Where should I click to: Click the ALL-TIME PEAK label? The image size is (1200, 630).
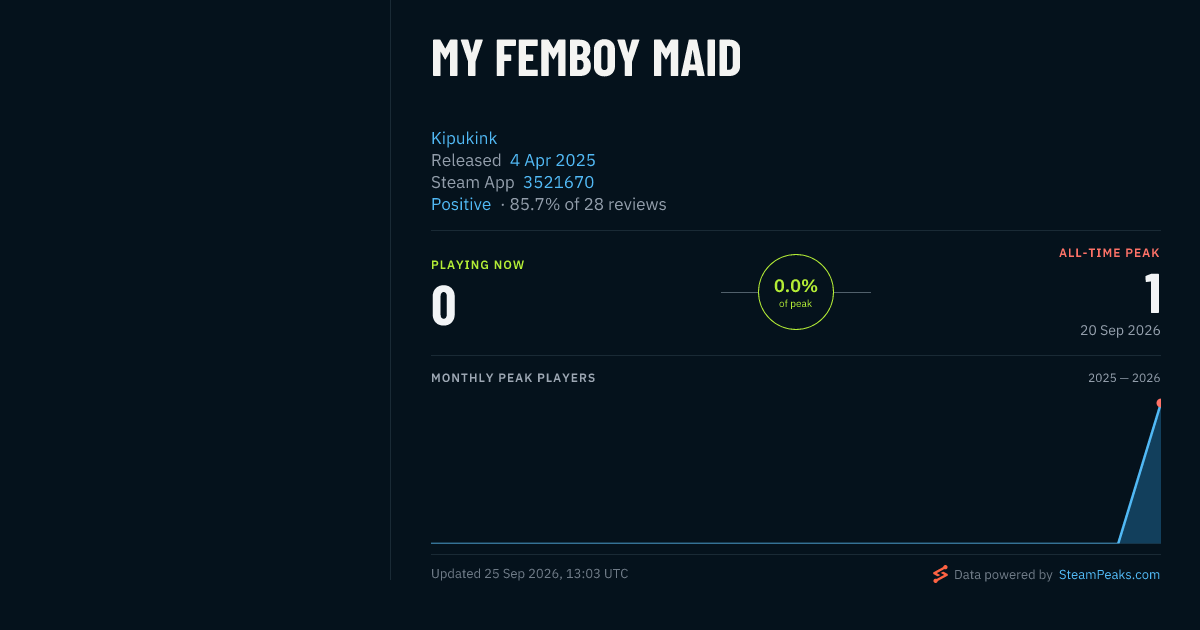point(1109,253)
